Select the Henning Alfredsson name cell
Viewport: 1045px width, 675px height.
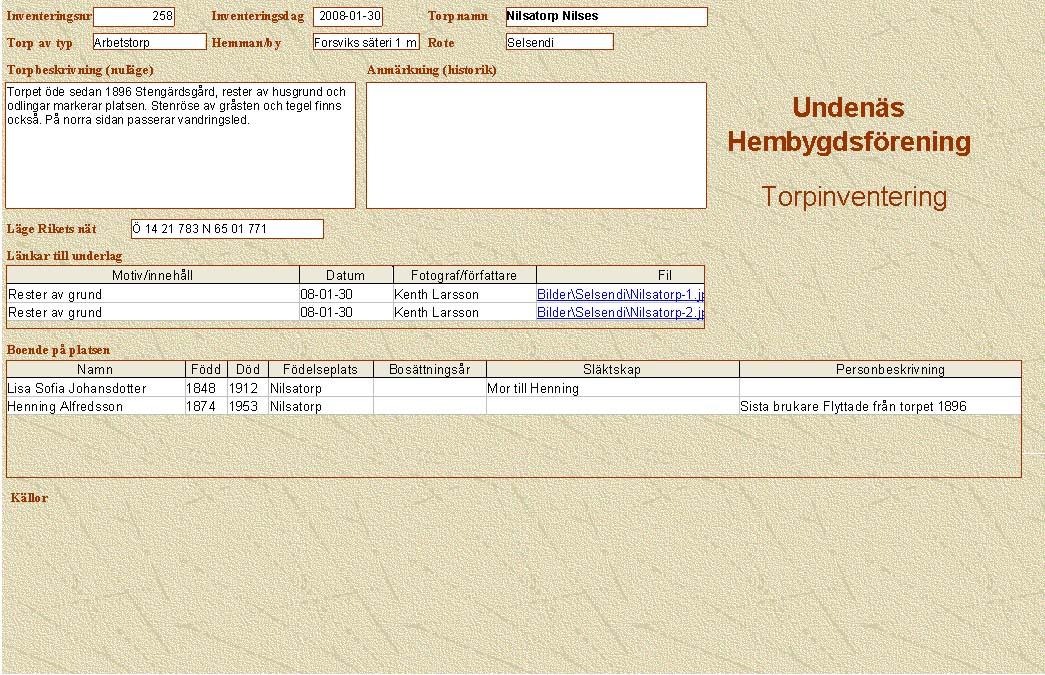click(x=95, y=406)
